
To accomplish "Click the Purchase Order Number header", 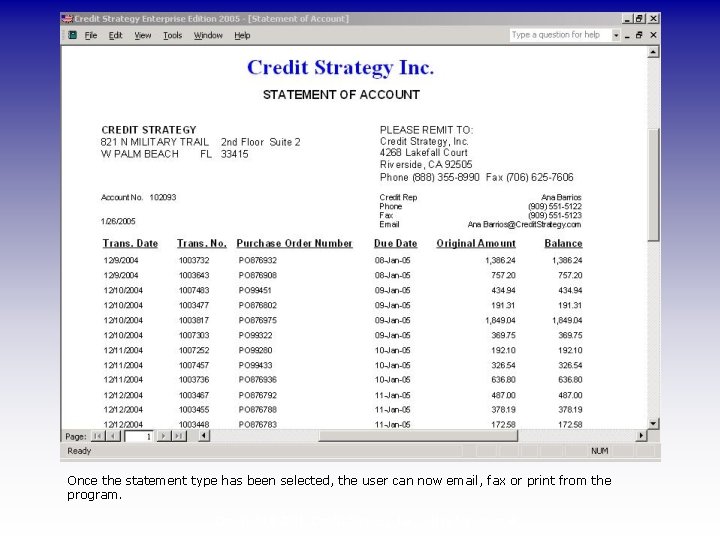I will click(x=294, y=243).
